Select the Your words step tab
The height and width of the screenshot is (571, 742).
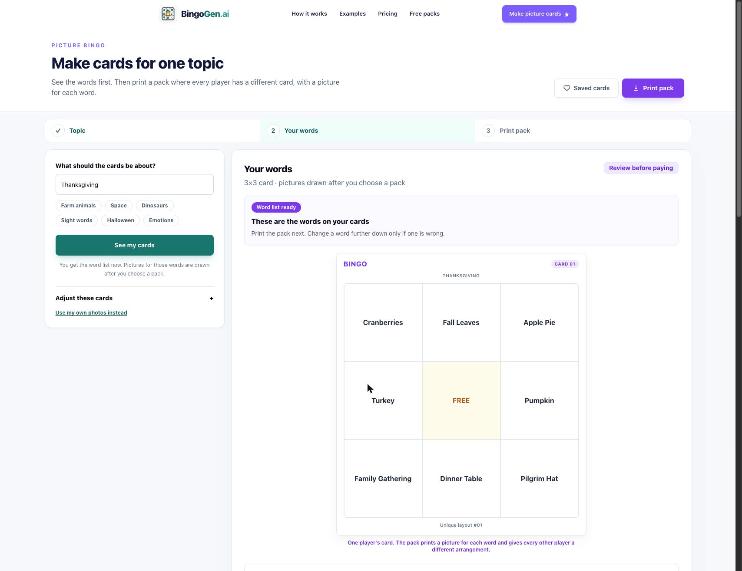coord(368,131)
